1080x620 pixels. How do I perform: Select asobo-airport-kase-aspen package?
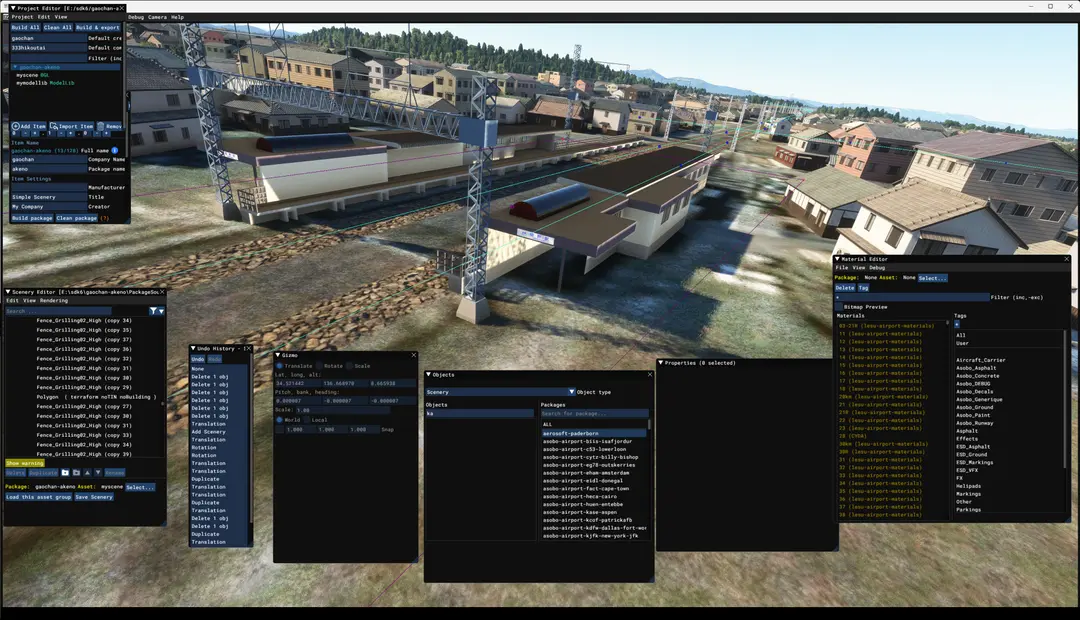(580, 513)
